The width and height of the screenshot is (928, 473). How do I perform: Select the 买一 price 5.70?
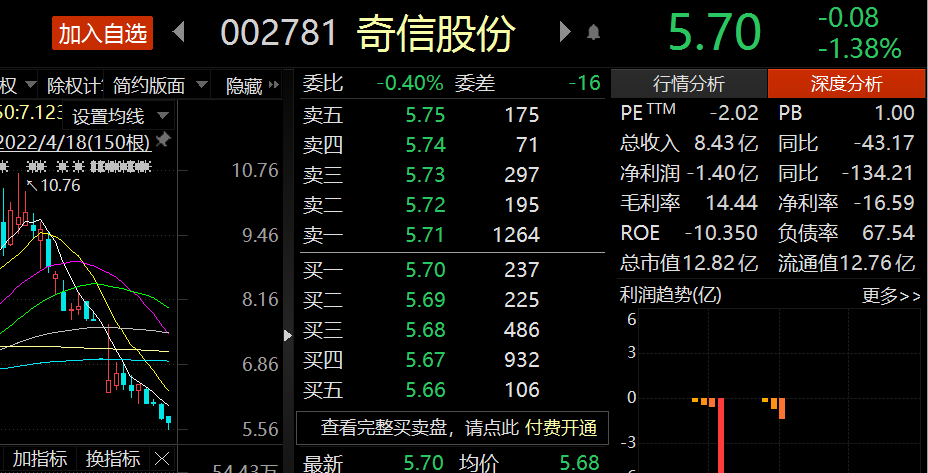tap(425, 270)
